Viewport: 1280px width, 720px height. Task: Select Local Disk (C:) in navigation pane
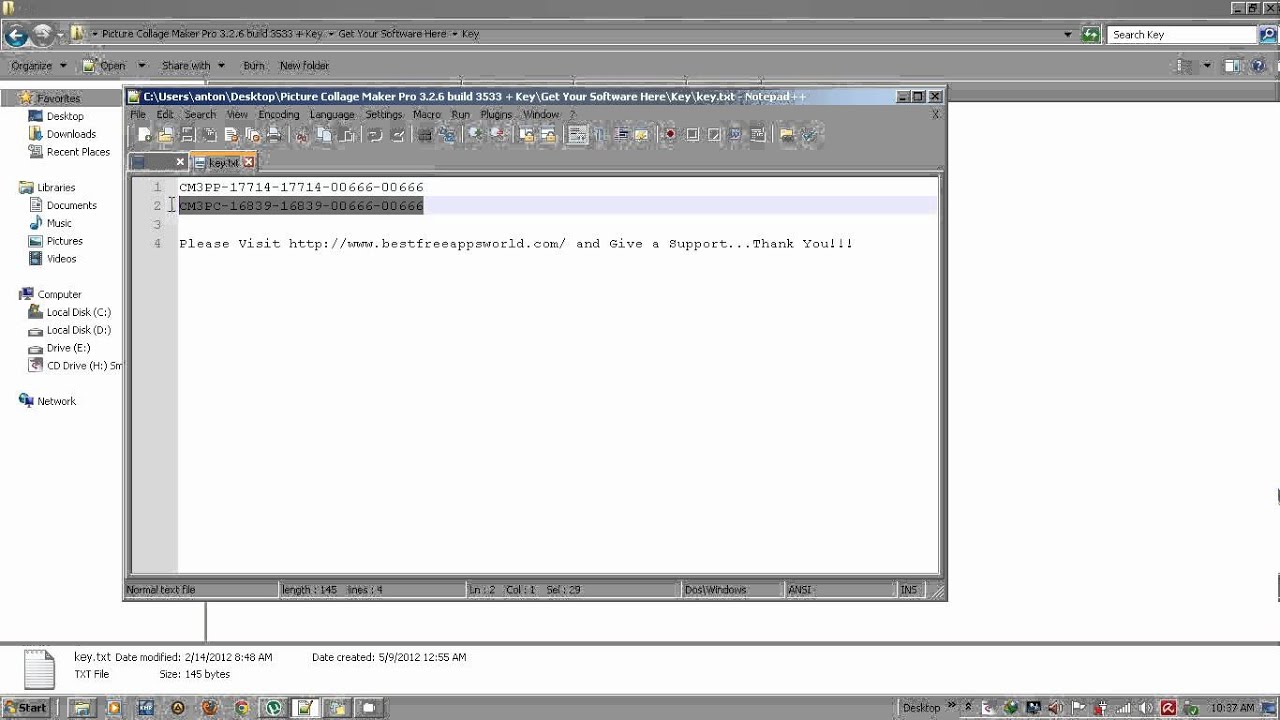pos(78,312)
